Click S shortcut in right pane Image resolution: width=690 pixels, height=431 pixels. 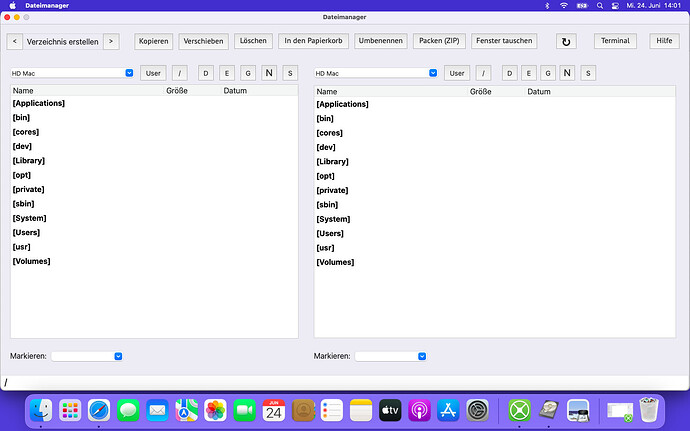(x=588, y=73)
